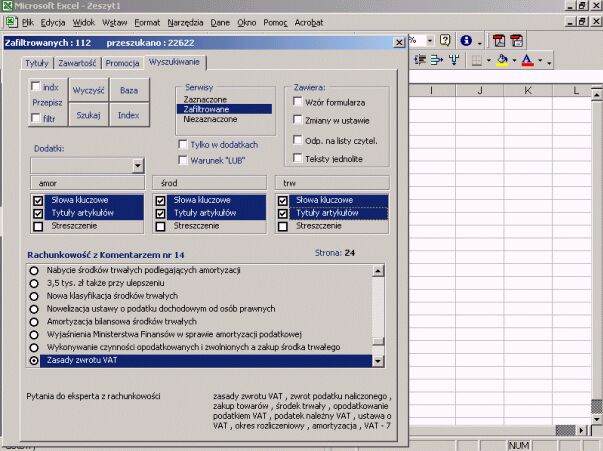The height and width of the screenshot is (451, 603).
Task: Click the Wyczyść button
Action: 89,90
